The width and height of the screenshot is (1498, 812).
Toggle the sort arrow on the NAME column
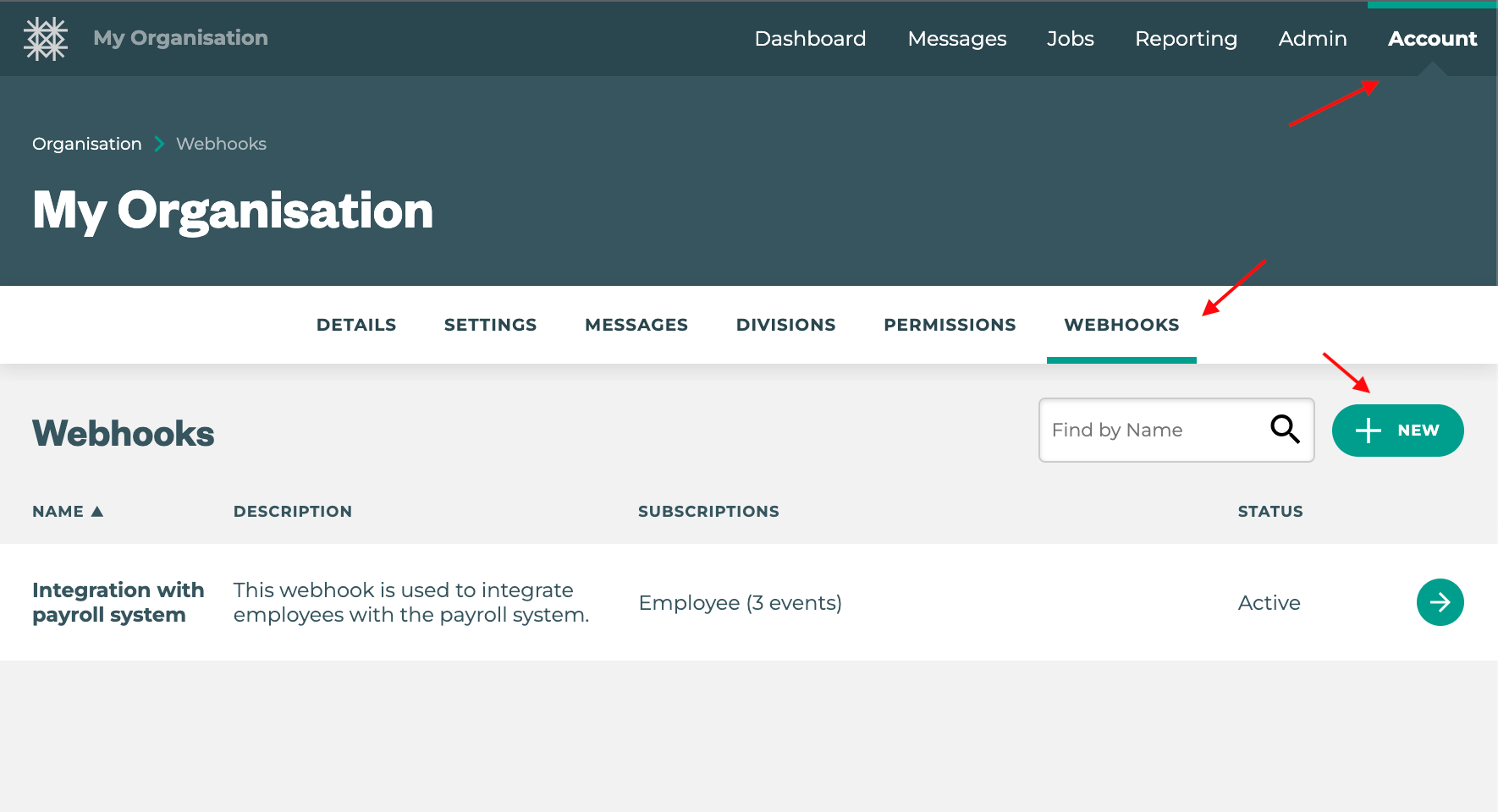[97, 511]
